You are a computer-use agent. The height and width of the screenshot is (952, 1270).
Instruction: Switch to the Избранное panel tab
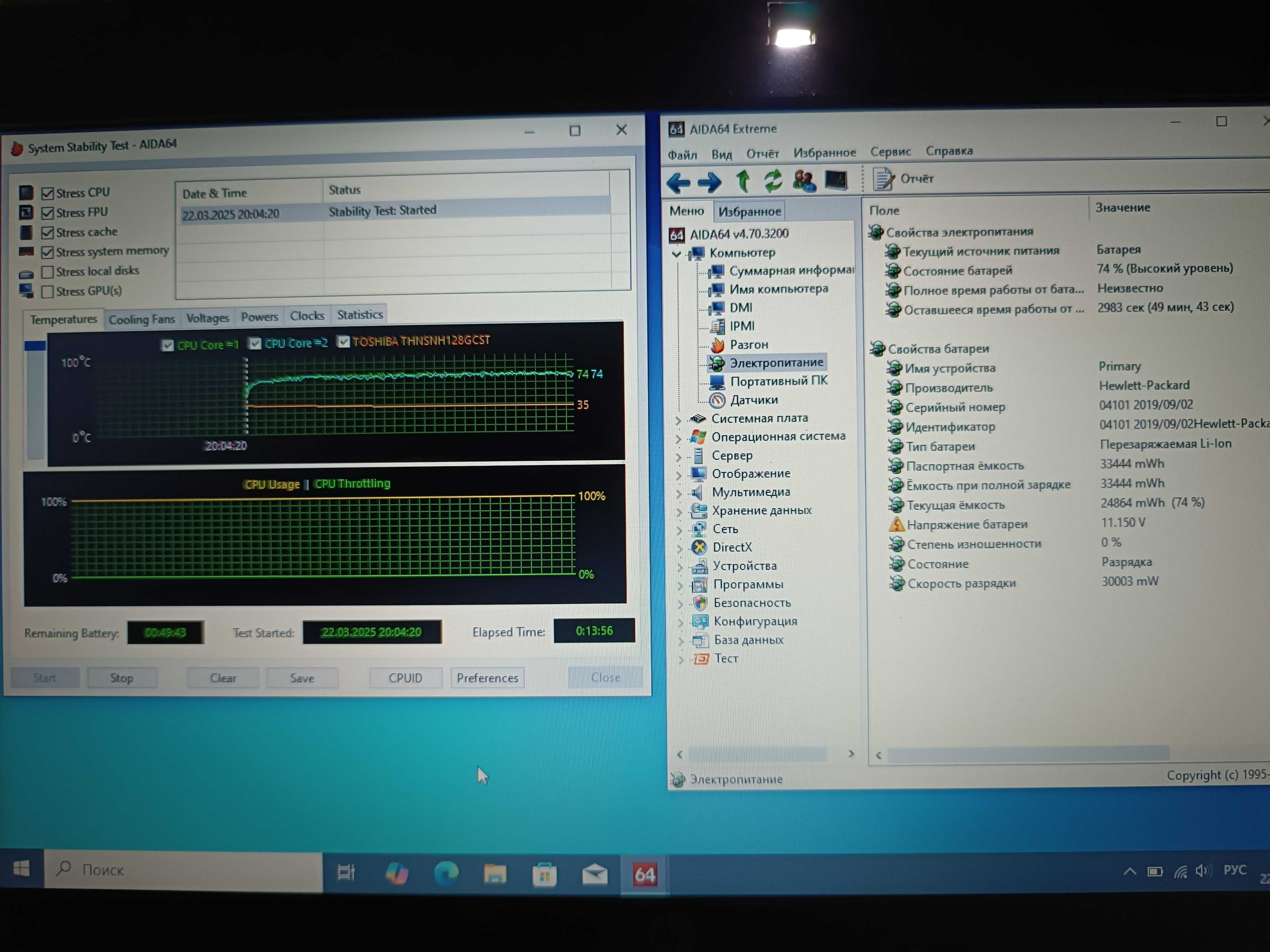tap(749, 212)
